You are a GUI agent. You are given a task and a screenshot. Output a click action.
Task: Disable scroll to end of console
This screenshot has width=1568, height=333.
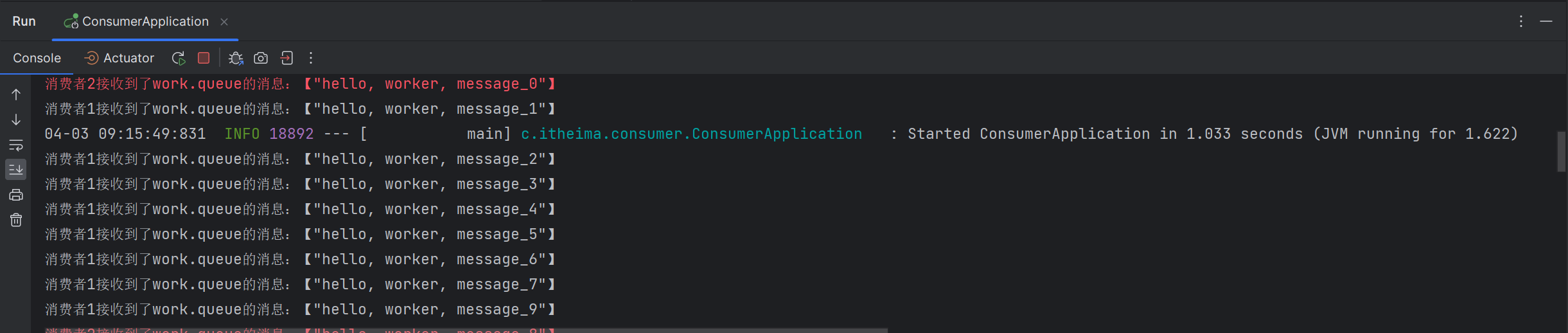16,170
